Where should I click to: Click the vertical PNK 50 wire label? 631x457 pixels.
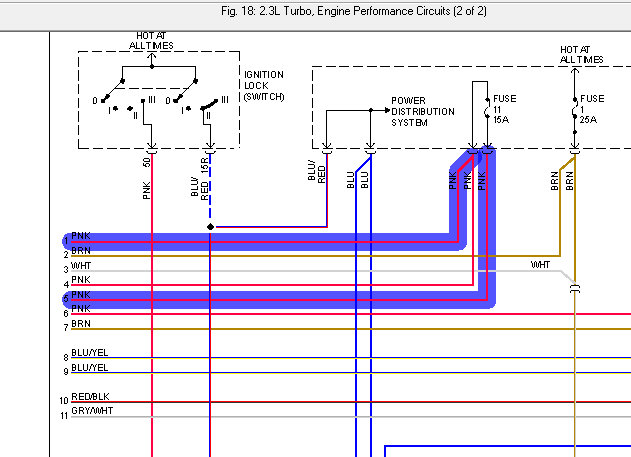[147, 188]
